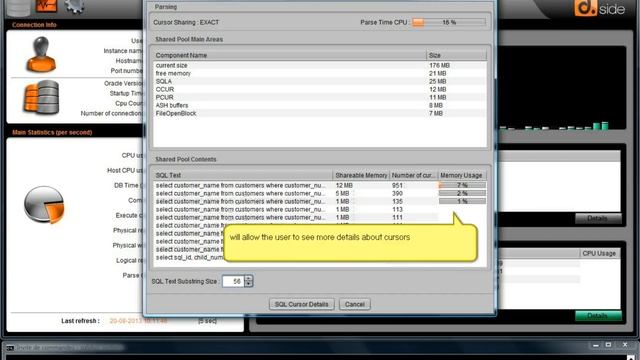Select SQL row with 113 cursors
The width and height of the screenshot is (640, 360).
point(320,209)
